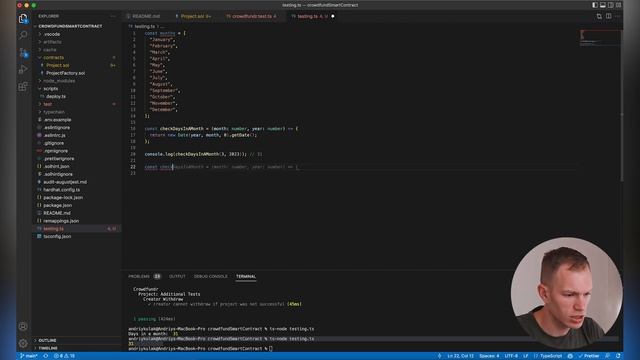The width and height of the screenshot is (640, 360).
Task: Expand the Outline section
Action: tap(77, 340)
